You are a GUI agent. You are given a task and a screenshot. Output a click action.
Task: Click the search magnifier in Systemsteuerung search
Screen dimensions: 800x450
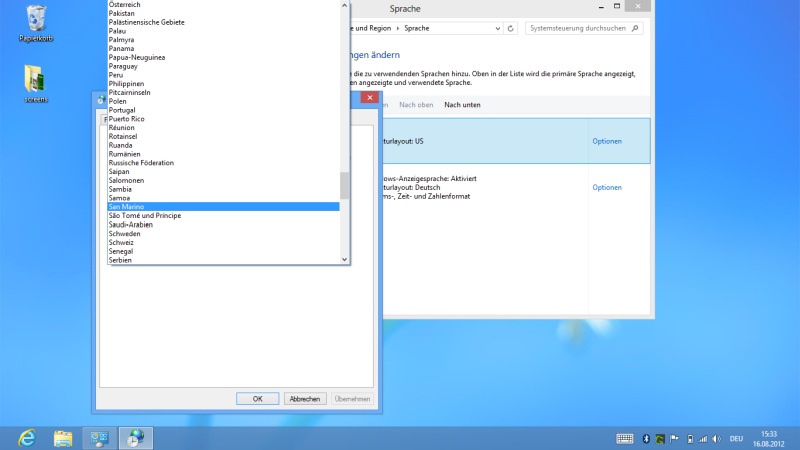tap(635, 29)
